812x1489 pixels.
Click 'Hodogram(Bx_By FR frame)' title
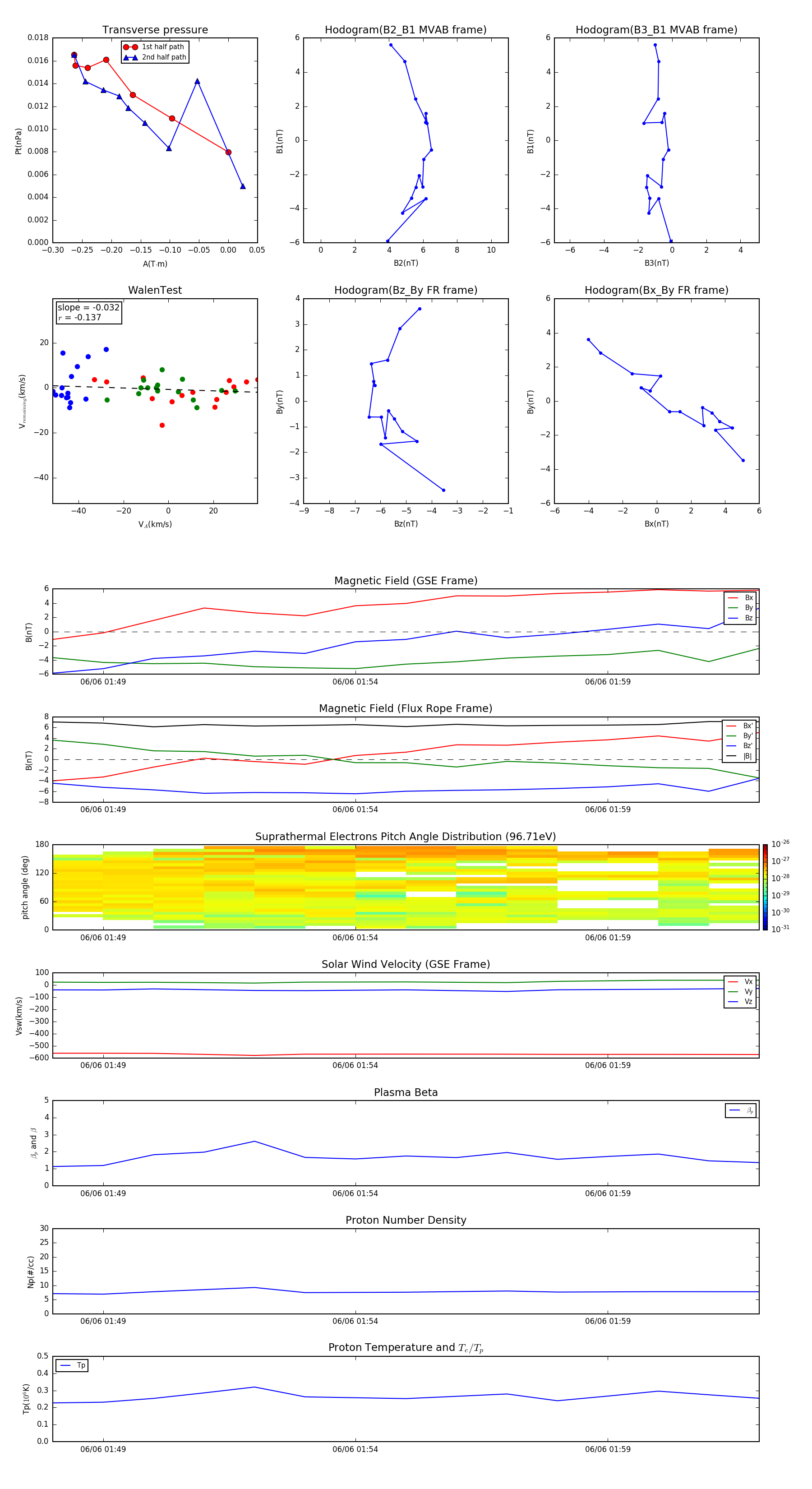point(656,290)
